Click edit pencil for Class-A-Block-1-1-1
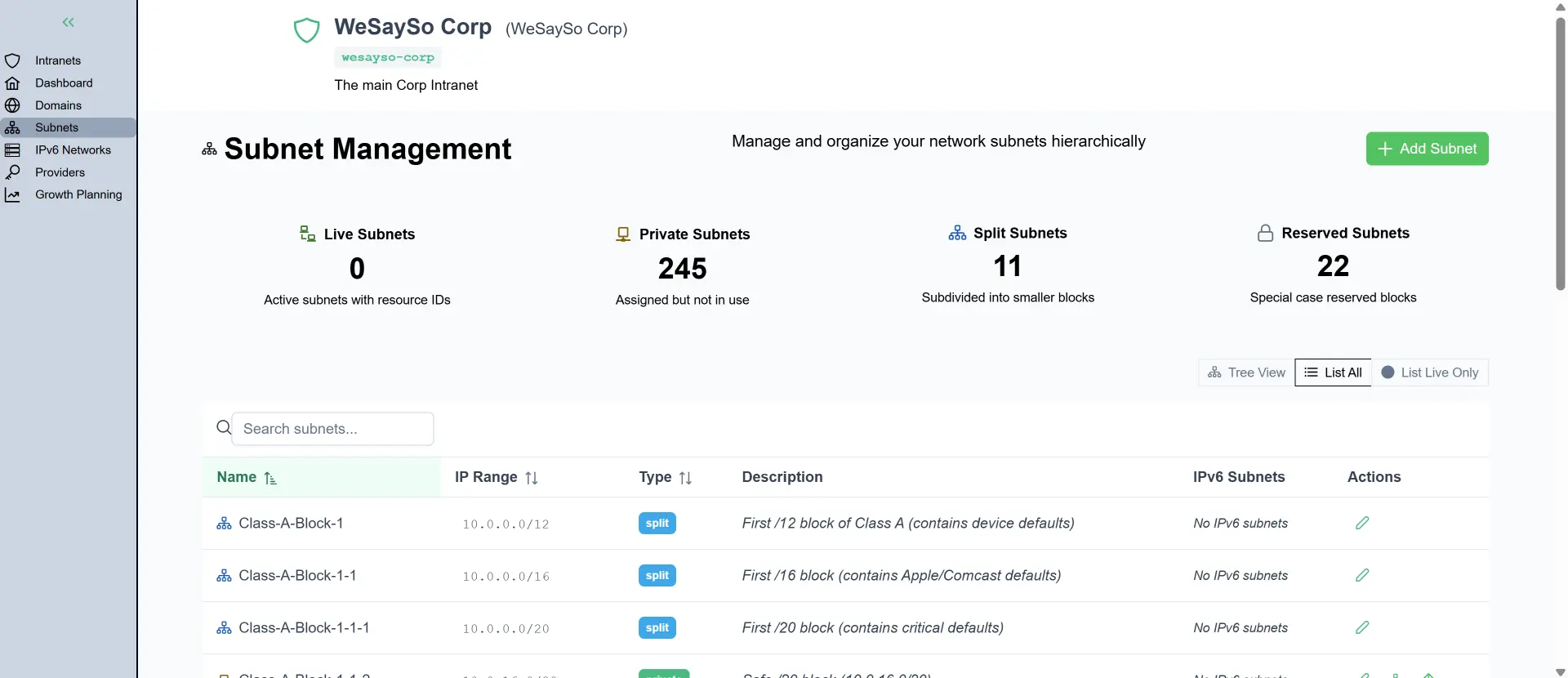 [x=1362, y=628]
